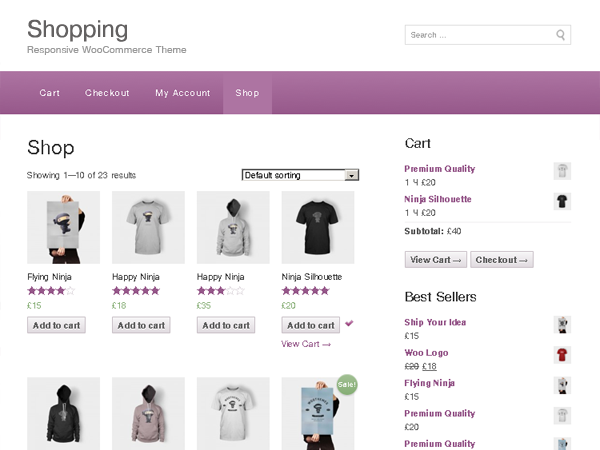600x450 pixels.
Task: Click the Sale! badge on poster product
Action: pyautogui.click(x=346, y=384)
